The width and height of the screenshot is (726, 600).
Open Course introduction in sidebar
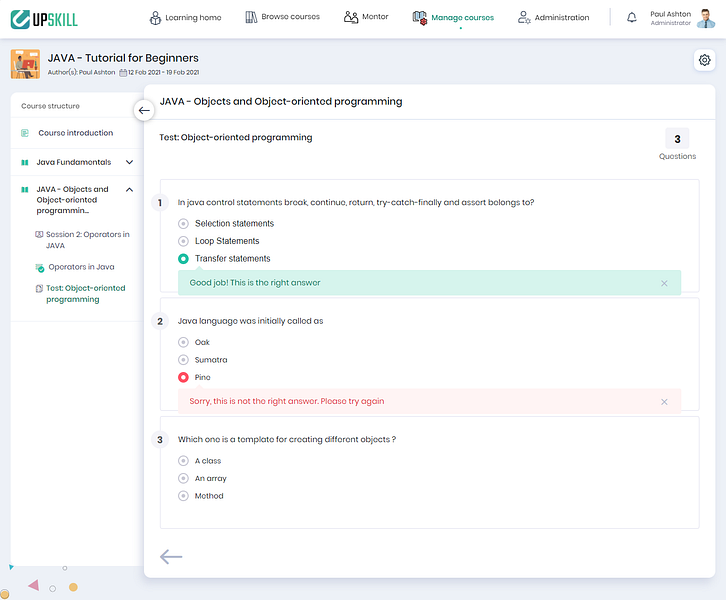coord(75,133)
